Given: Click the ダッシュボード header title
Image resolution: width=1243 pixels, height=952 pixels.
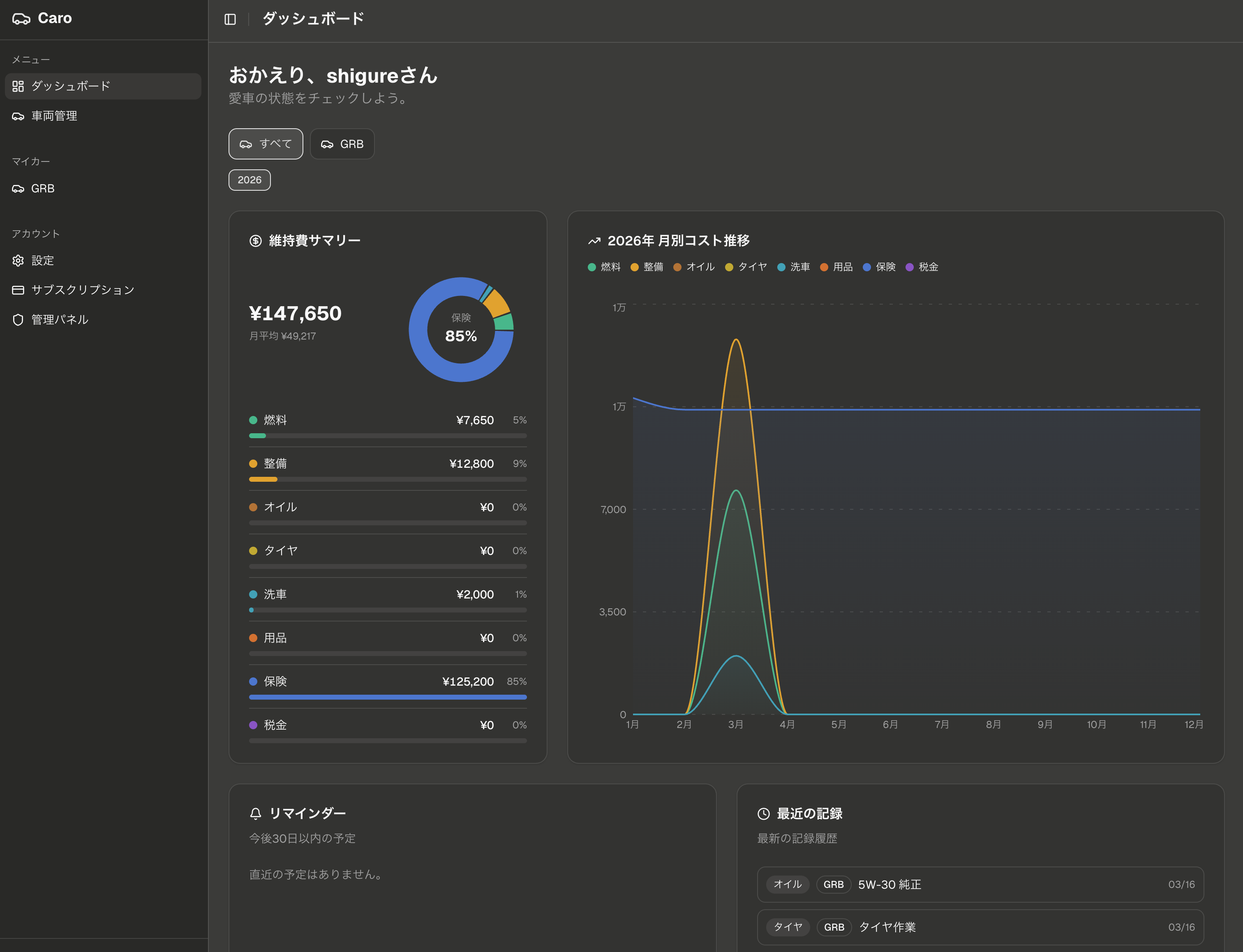Looking at the screenshot, I should point(313,18).
